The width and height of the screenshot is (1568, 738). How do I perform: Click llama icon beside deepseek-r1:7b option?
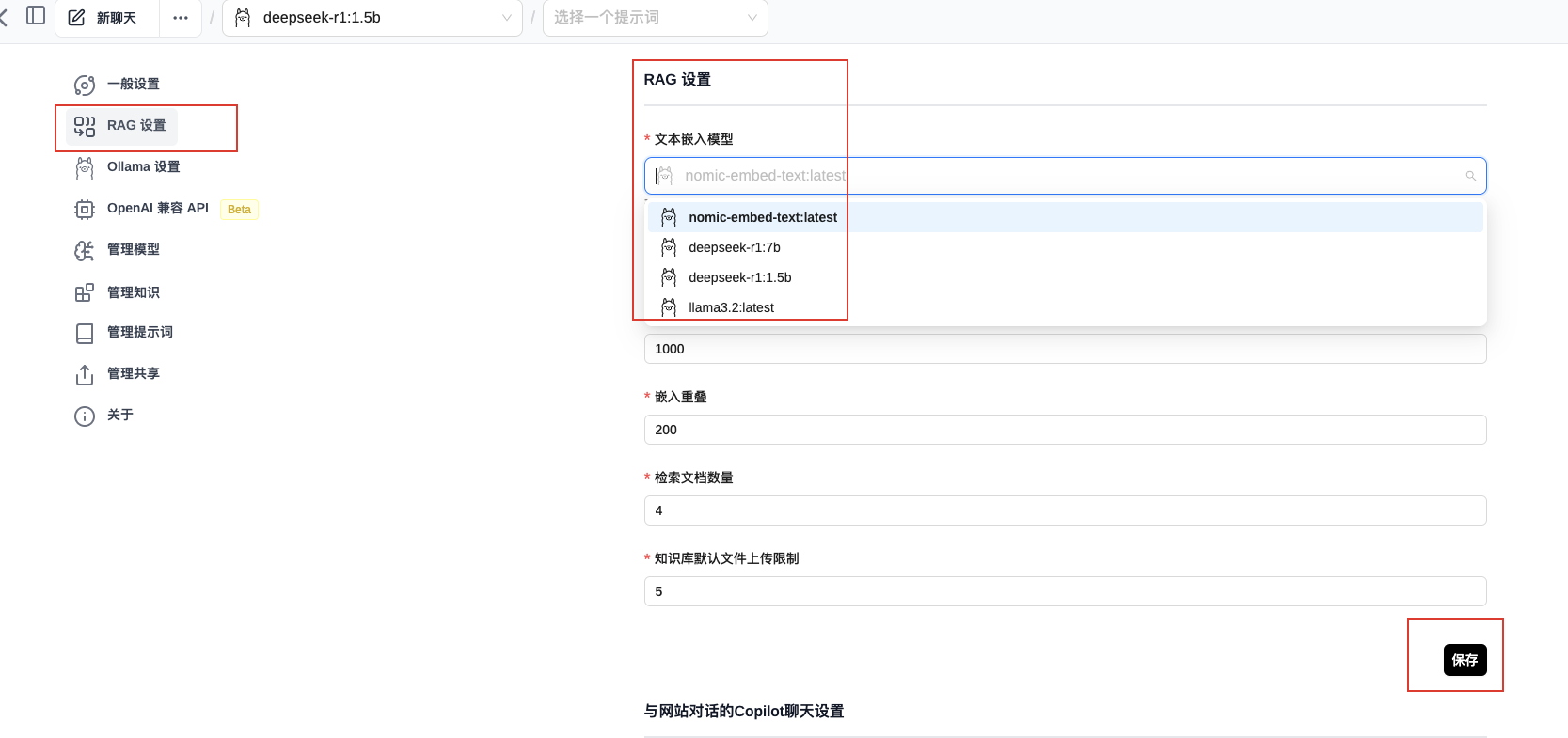click(669, 247)
